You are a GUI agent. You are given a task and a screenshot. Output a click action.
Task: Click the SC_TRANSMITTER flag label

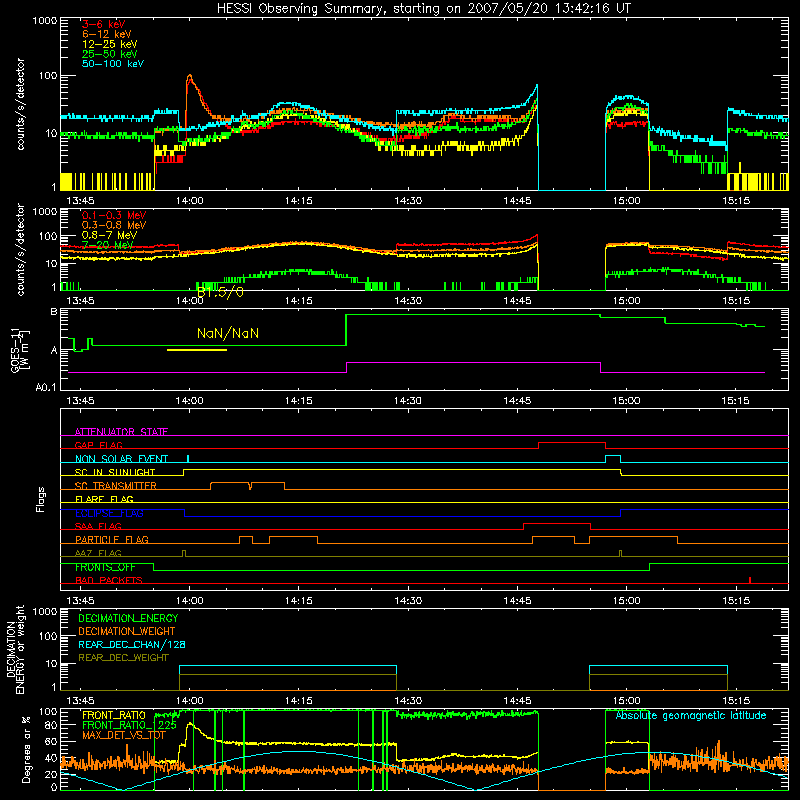pyautogui.click(x=116, y=486)
